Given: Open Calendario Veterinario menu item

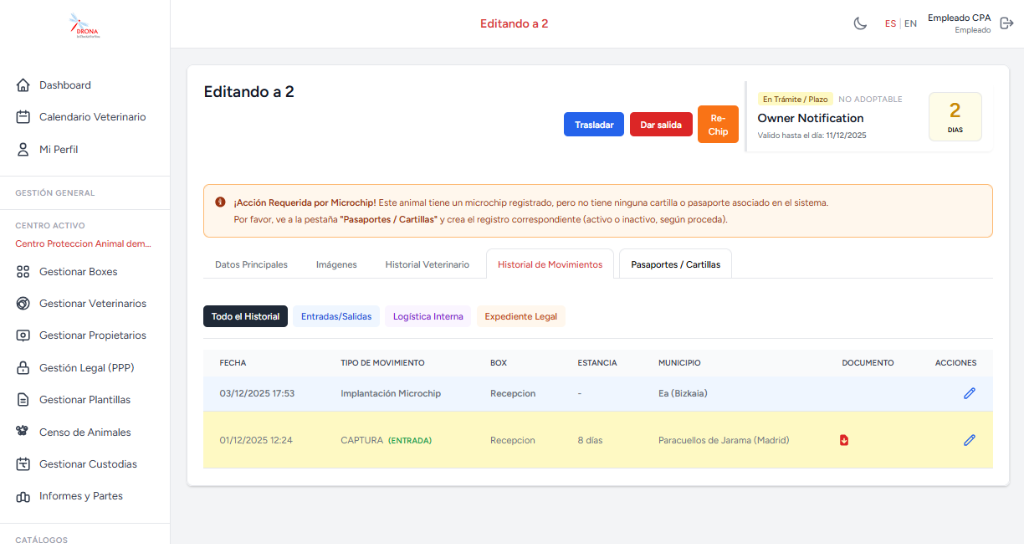Looking at the screenshot, I should [x=93, y=117].
